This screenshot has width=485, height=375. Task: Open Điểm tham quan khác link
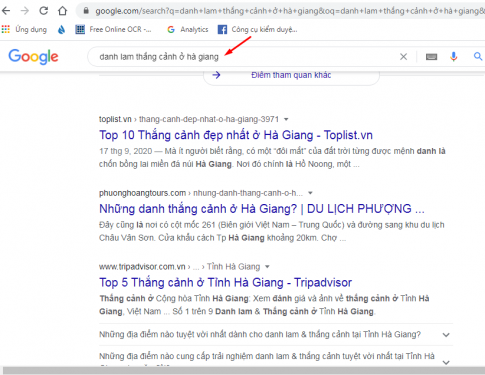click(291, 75)
